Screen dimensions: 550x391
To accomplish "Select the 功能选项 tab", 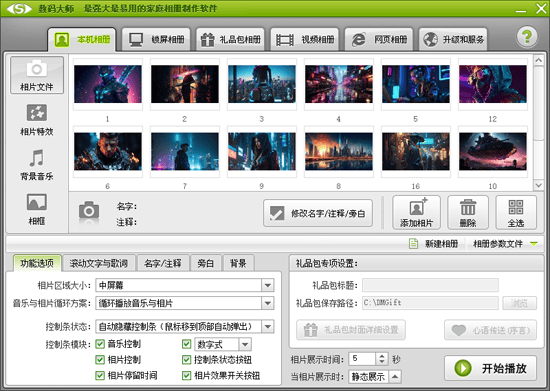I will coord(37,263).
